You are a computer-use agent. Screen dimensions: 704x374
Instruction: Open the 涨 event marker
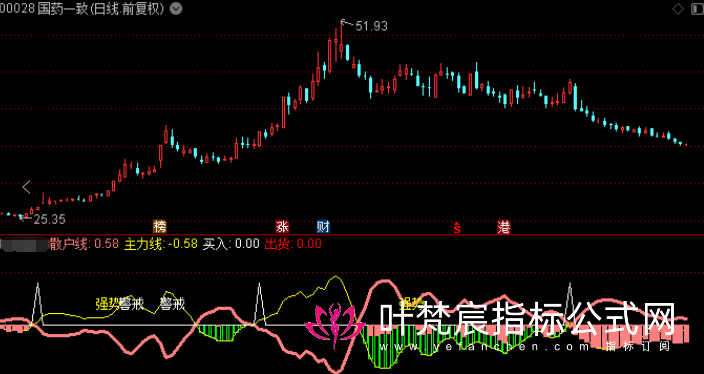point(282,227)
